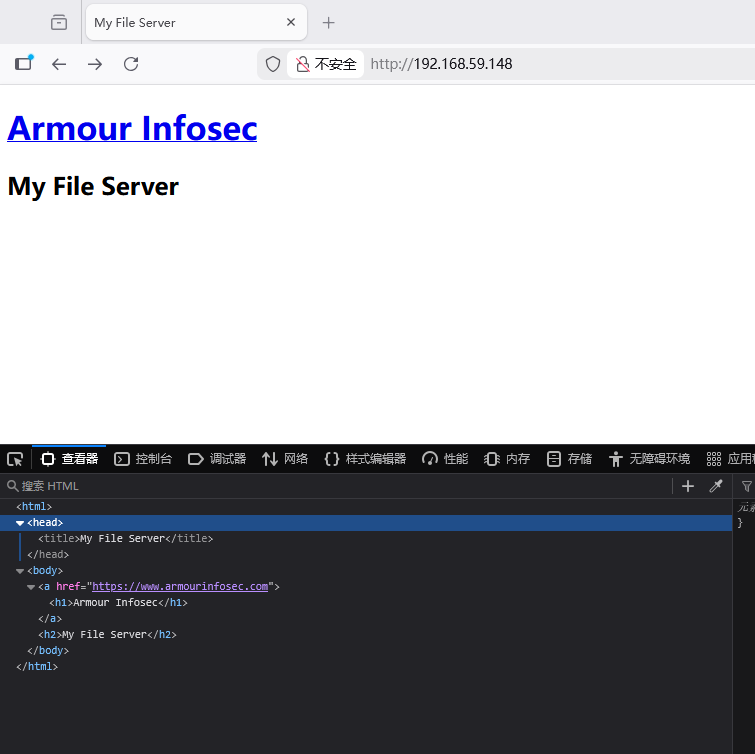Activate the element picker tool
Viewport: 755px width, 754px height.
tap(15, 459)
